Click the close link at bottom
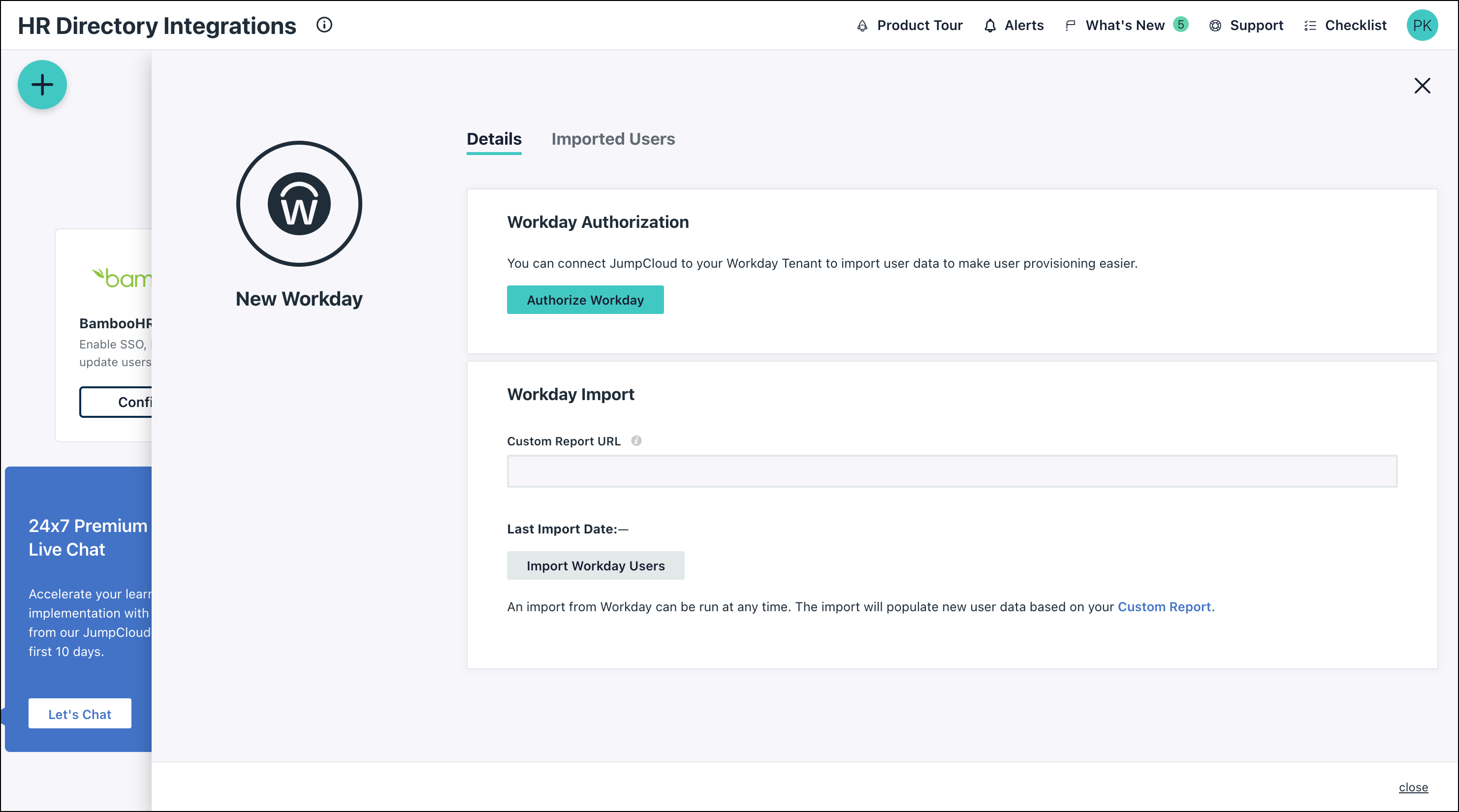The width and height of the screenshot is (1459, 812). 1413,786
